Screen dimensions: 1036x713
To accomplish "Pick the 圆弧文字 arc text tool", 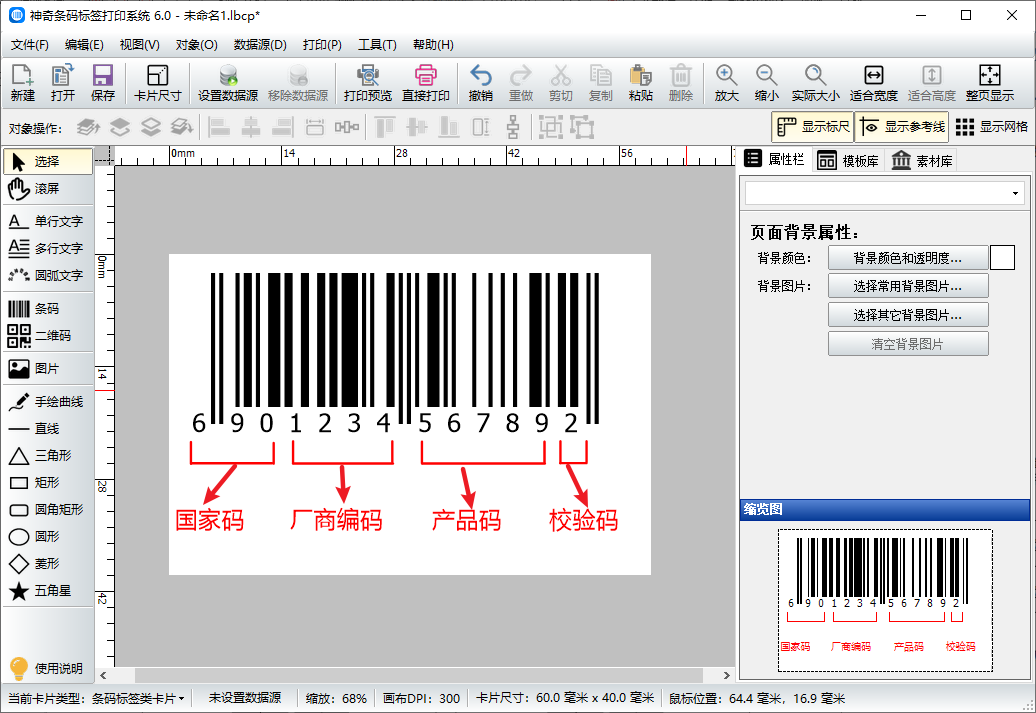I will tap(48, 276).
